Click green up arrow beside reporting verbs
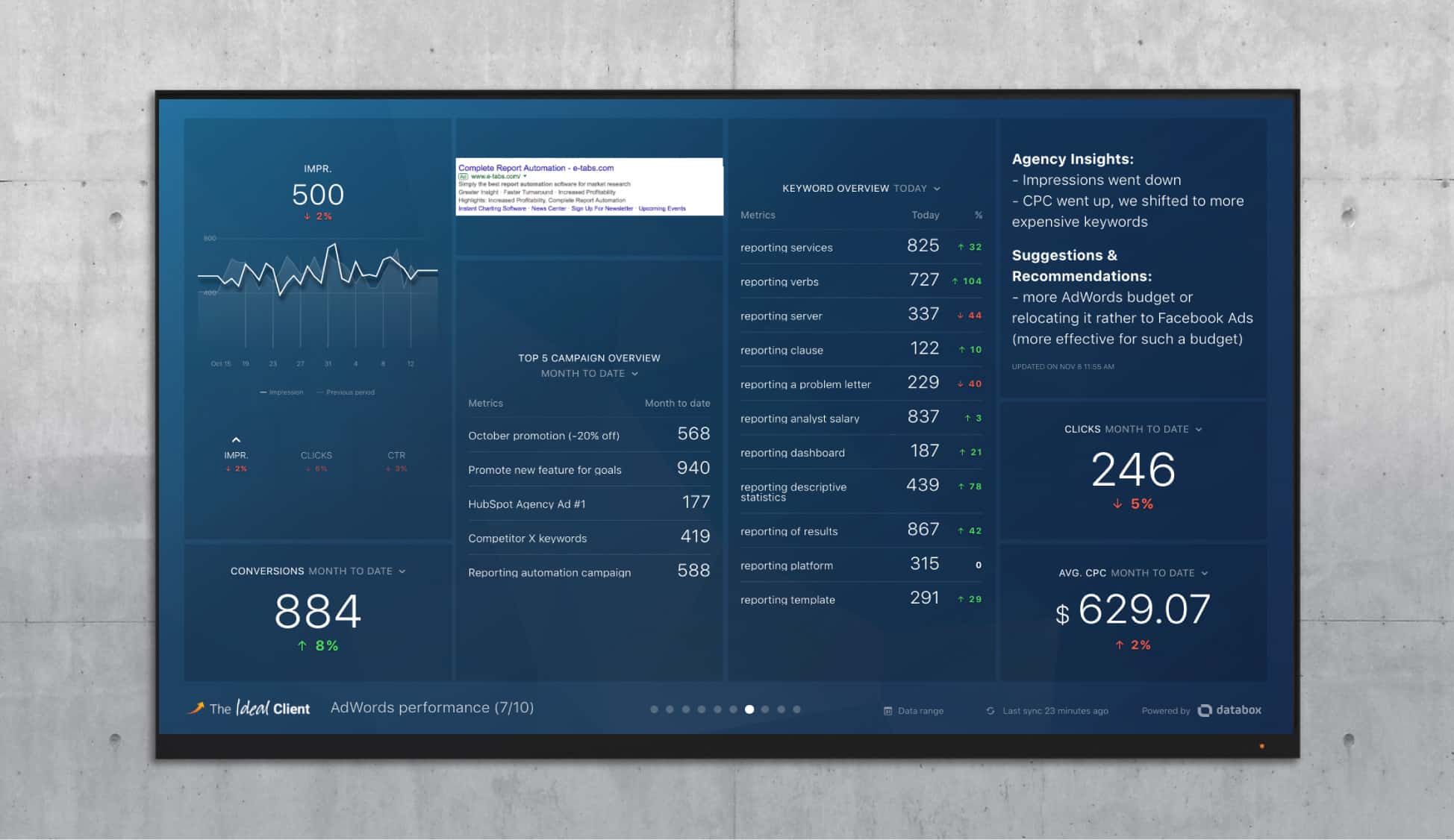The height and width of the screenshot is (840, 1454). click(x=955, y=281)
